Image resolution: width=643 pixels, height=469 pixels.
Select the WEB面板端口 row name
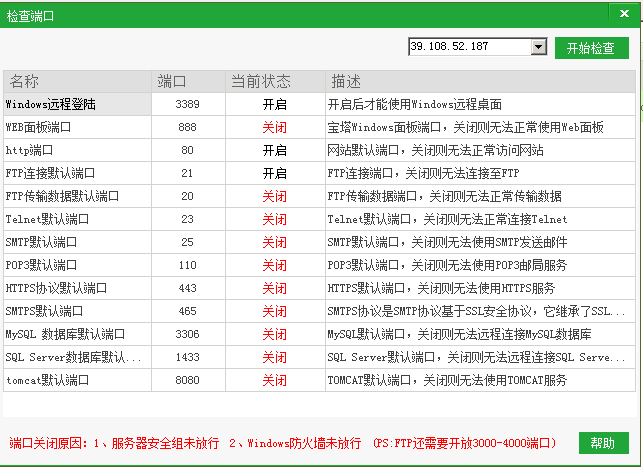coord(38,127)
